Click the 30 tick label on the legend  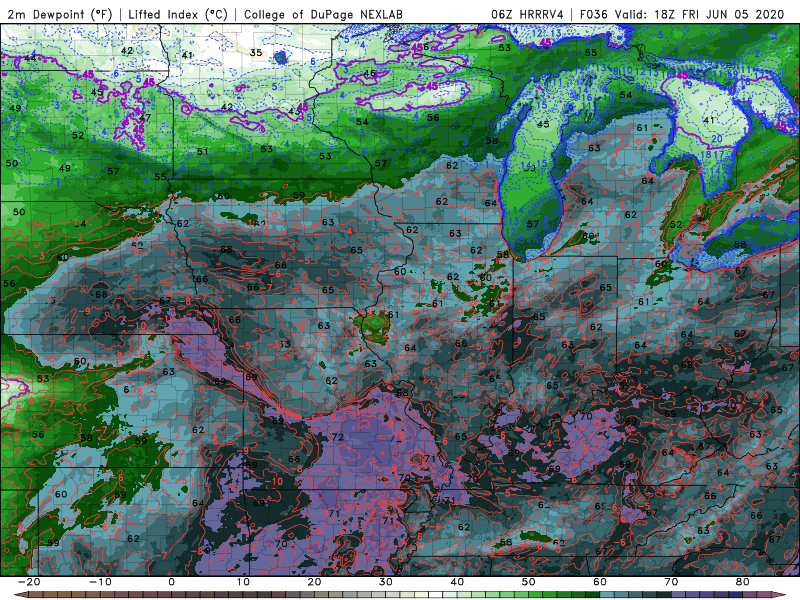click(x=386, y=582)
